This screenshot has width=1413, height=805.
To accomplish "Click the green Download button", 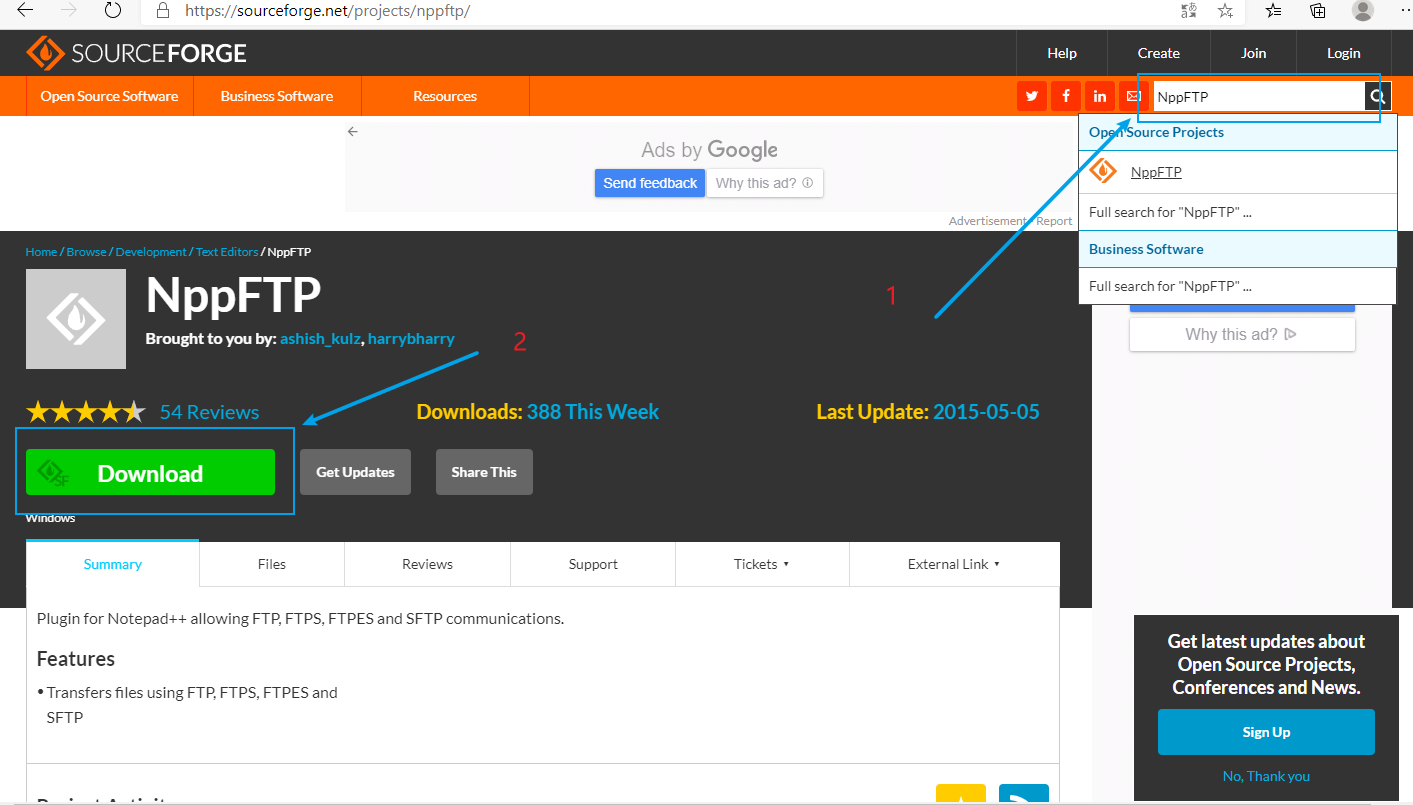I will (x=150, y=472).
